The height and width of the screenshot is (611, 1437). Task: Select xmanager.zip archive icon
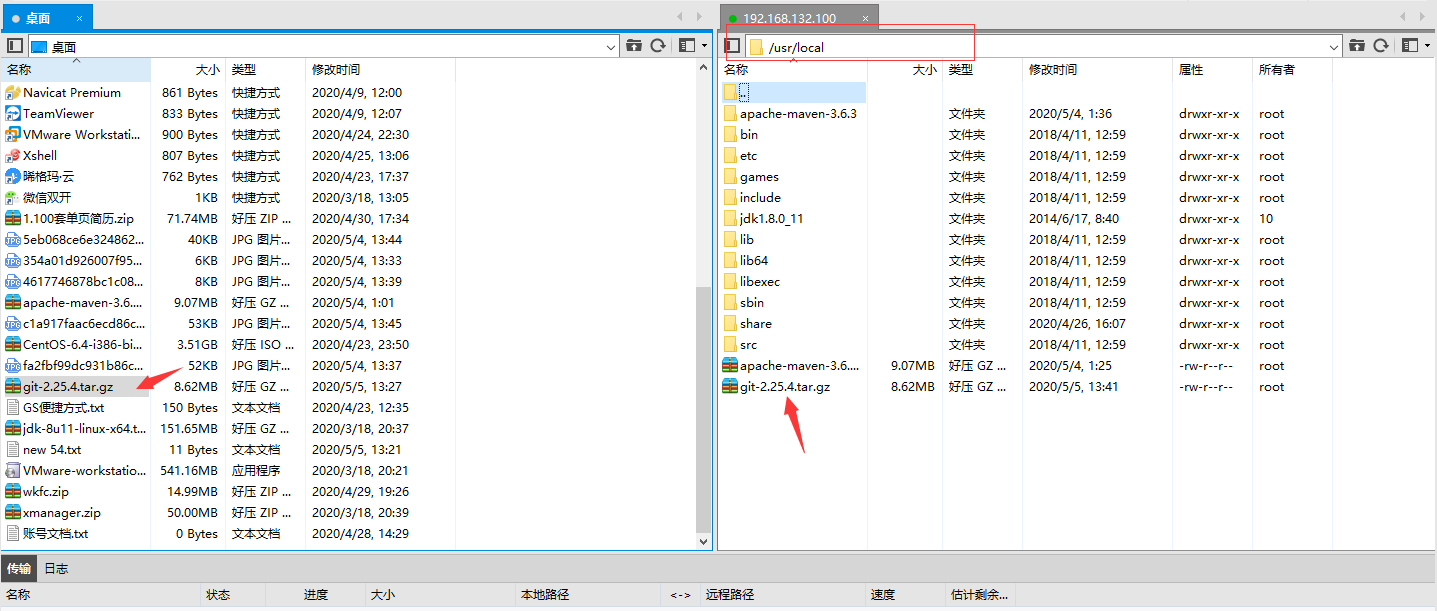tap(13, 513)
